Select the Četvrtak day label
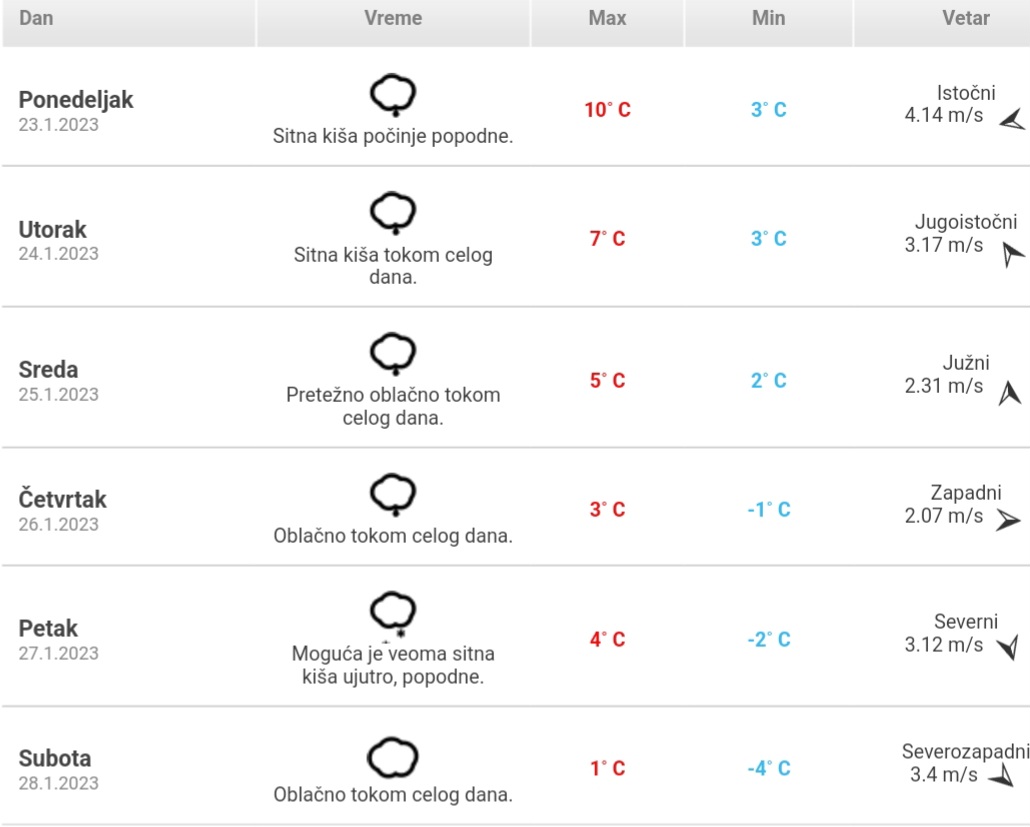The height and width of the screenshot is (827, 1030). coord(63,499)
